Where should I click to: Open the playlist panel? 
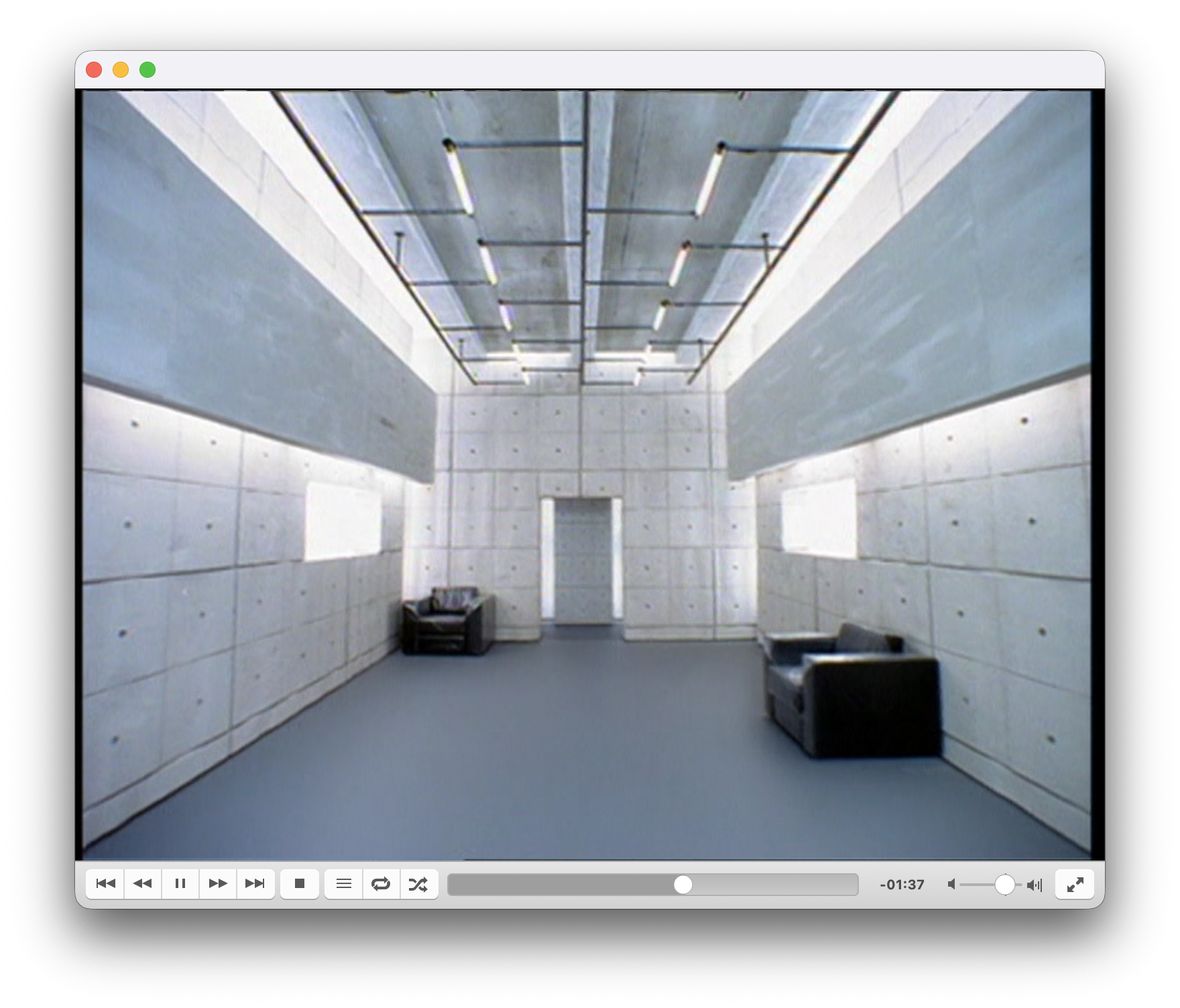tap(343, 884)
